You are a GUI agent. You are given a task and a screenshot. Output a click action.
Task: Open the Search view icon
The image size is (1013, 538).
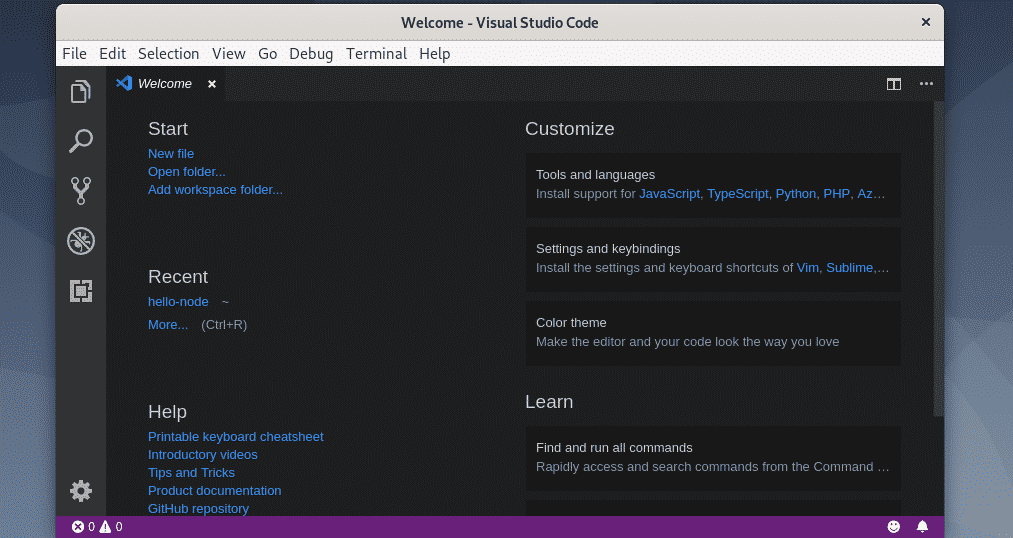(x=81, y=141)
